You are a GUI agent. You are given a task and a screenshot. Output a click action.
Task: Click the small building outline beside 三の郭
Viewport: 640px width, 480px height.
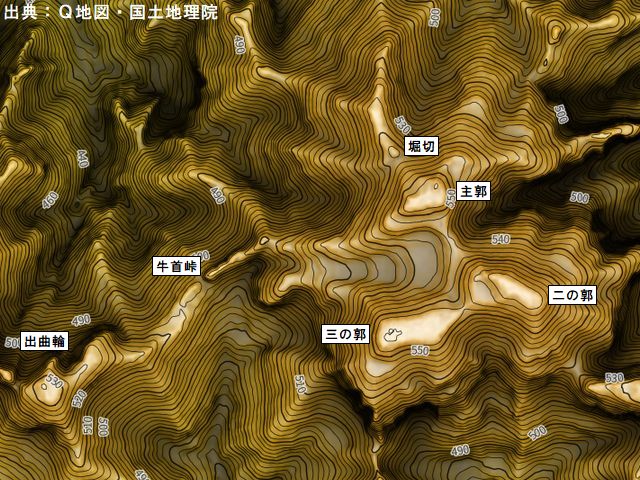pyautogui.click(x=392, y=335)
